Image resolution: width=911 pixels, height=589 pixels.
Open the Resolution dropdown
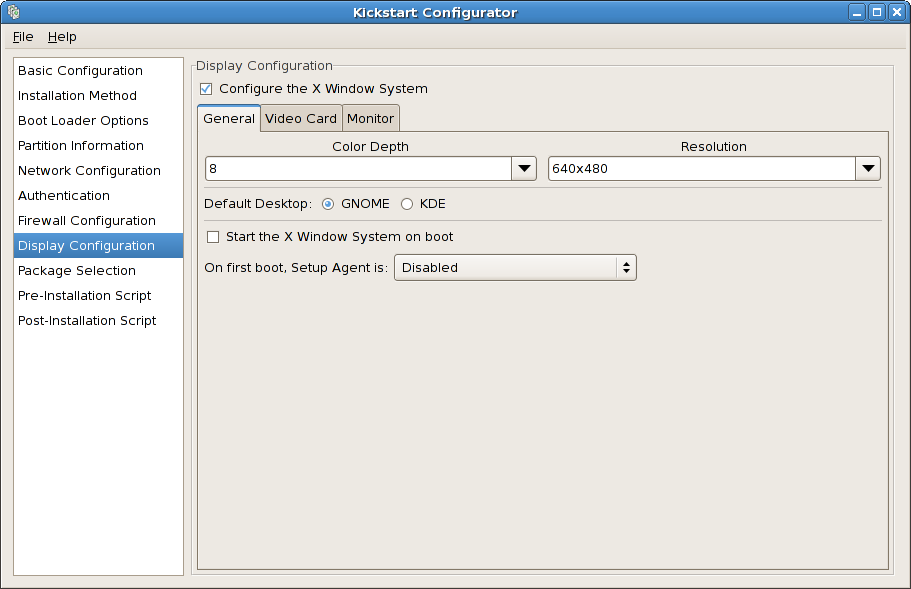point(867,168)
